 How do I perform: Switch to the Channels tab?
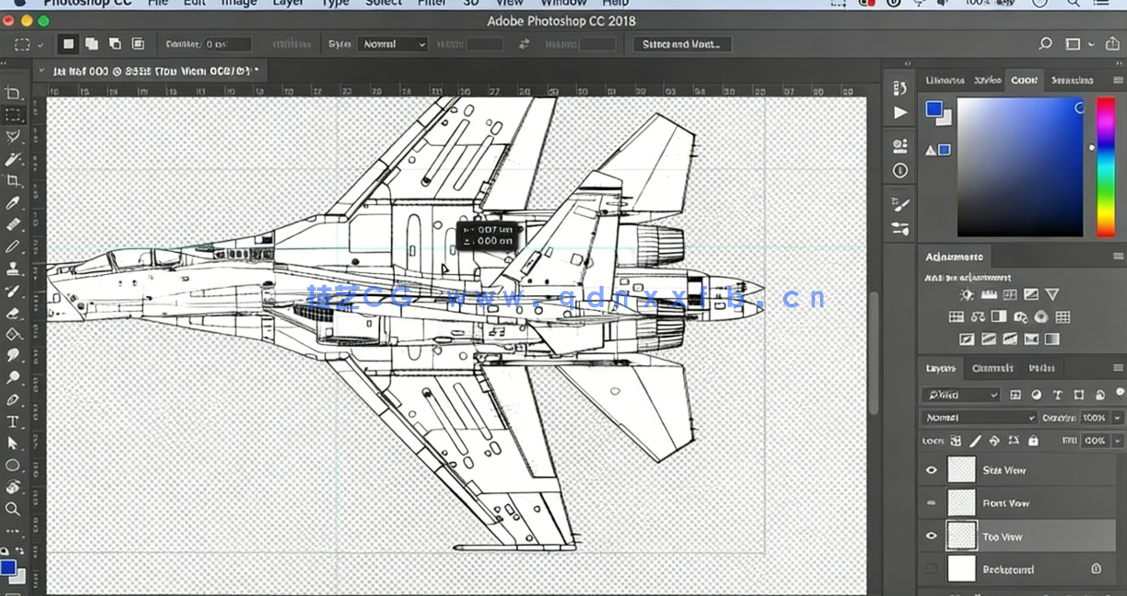click(992, 368)
